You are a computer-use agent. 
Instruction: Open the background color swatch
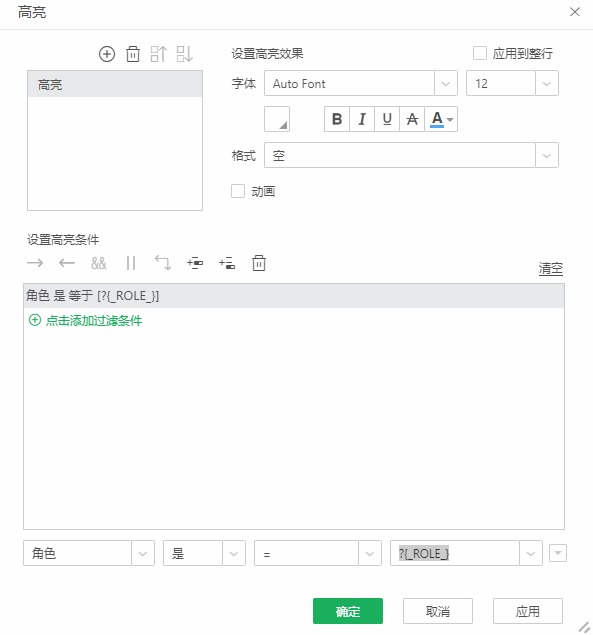click(x=277, y=119)
